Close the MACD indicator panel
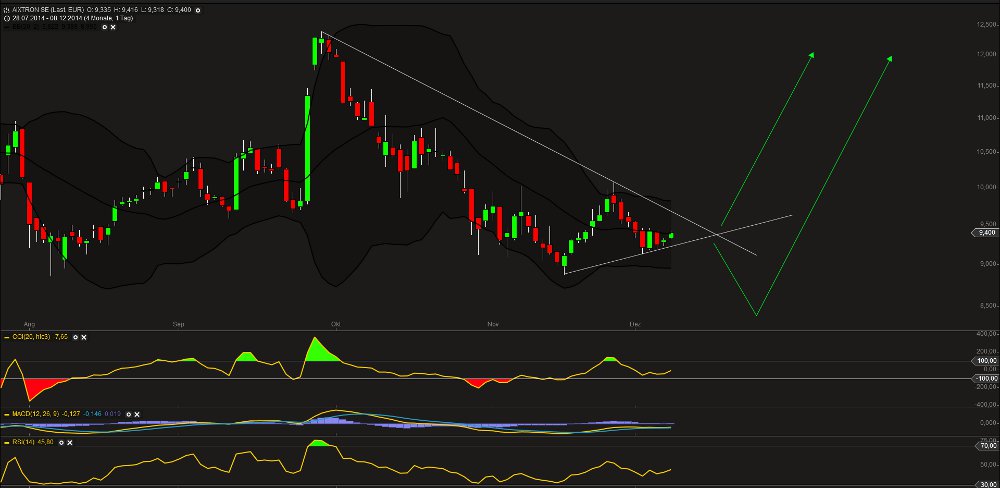The height and width of the screenshot is (488, 1000). (136, 414)
